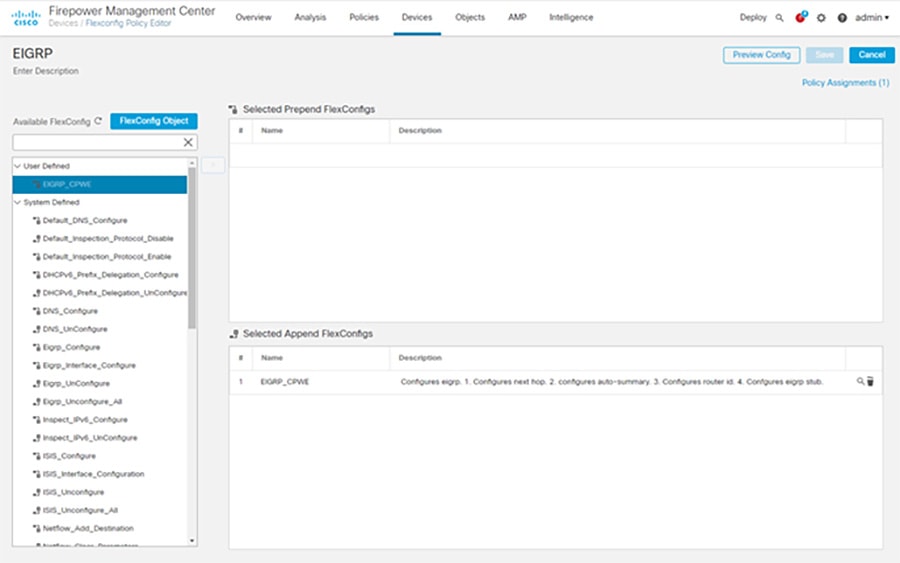The width and height of the screenshot is (900, 563).
Task: Click EIGRP_CPWE name in Append table
Action: [x=285, y=382]
